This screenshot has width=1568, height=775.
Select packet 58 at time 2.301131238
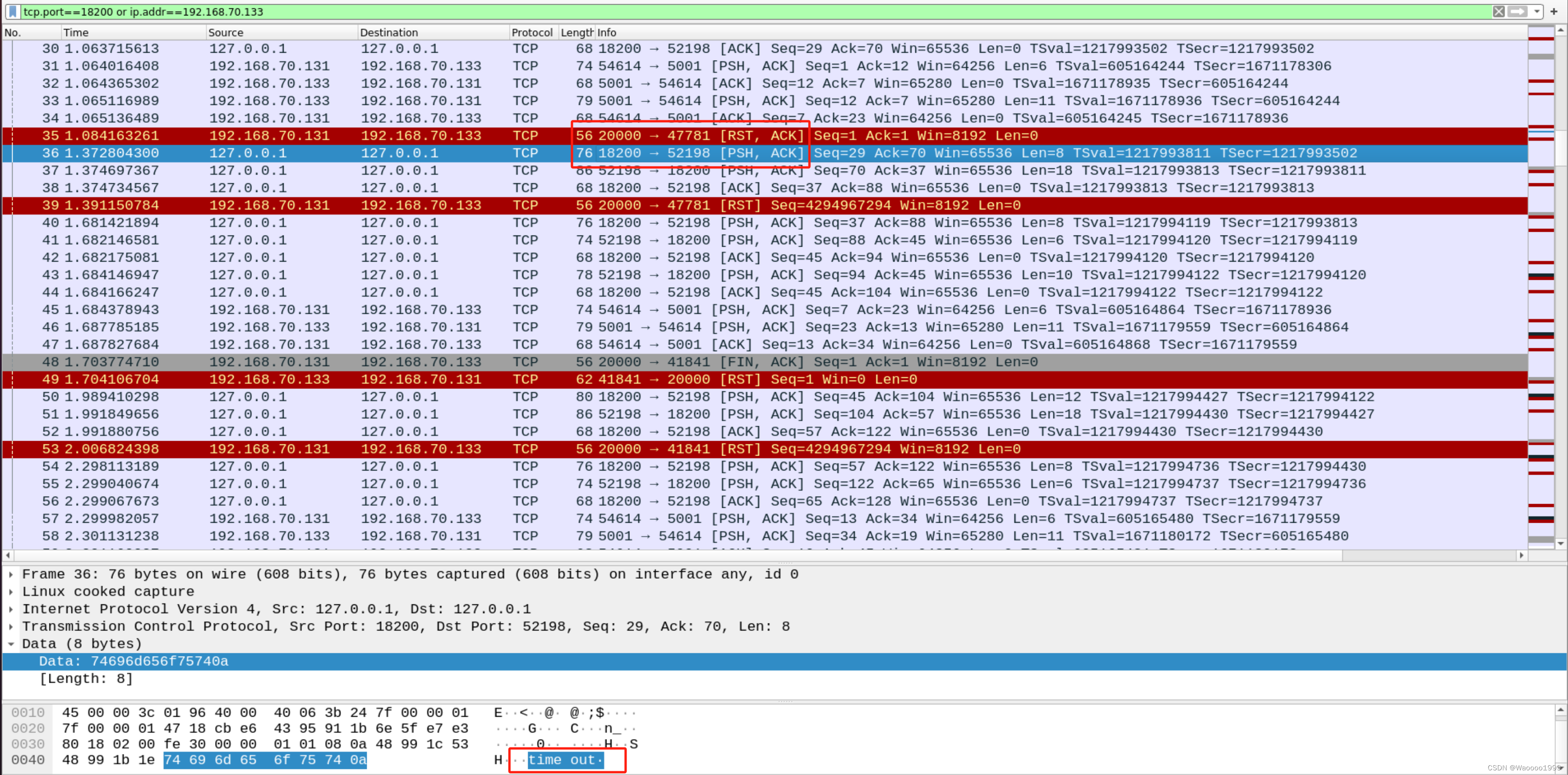[x=765, y=536]
